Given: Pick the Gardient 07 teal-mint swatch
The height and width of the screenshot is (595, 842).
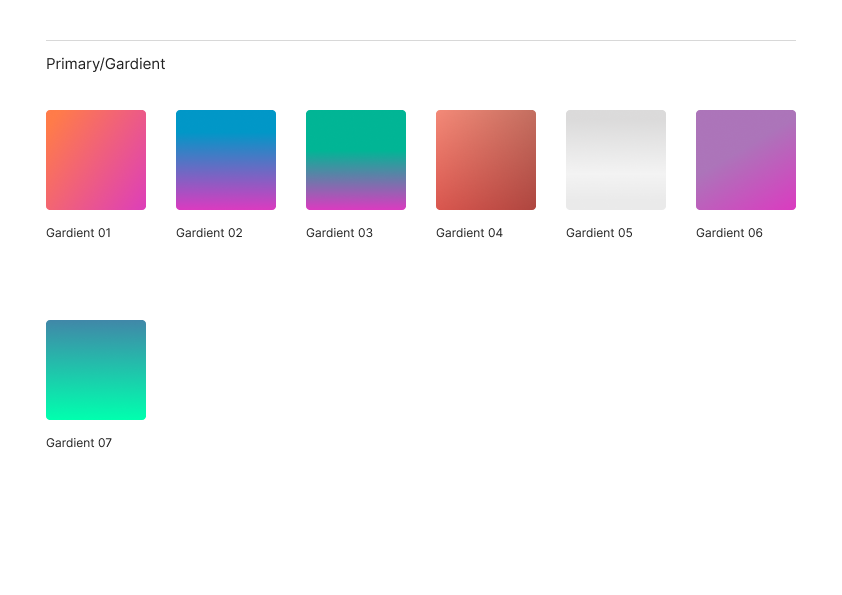Looking at the screenshot, I should pos(96,370).
